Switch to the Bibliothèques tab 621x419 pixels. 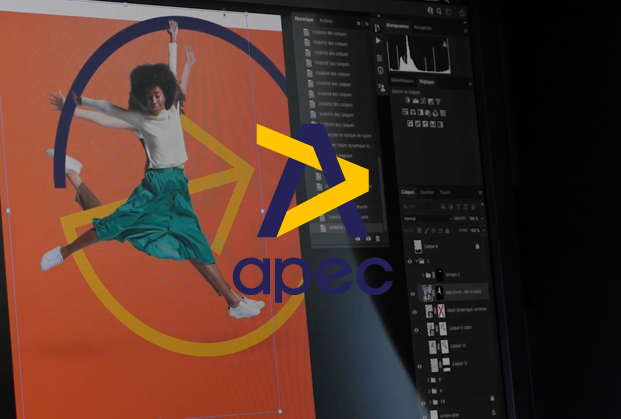tap(402, 80)
